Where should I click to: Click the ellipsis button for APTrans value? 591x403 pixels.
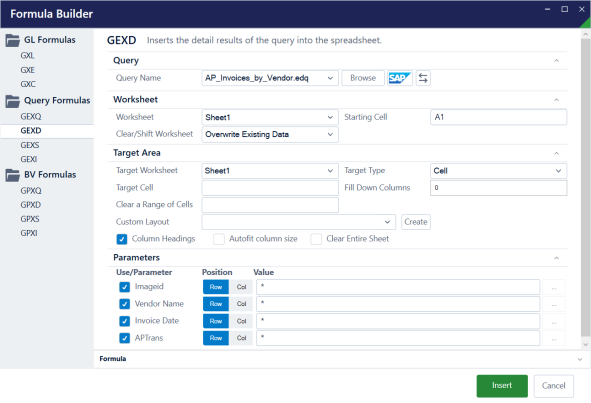click(x=554, y=339)
